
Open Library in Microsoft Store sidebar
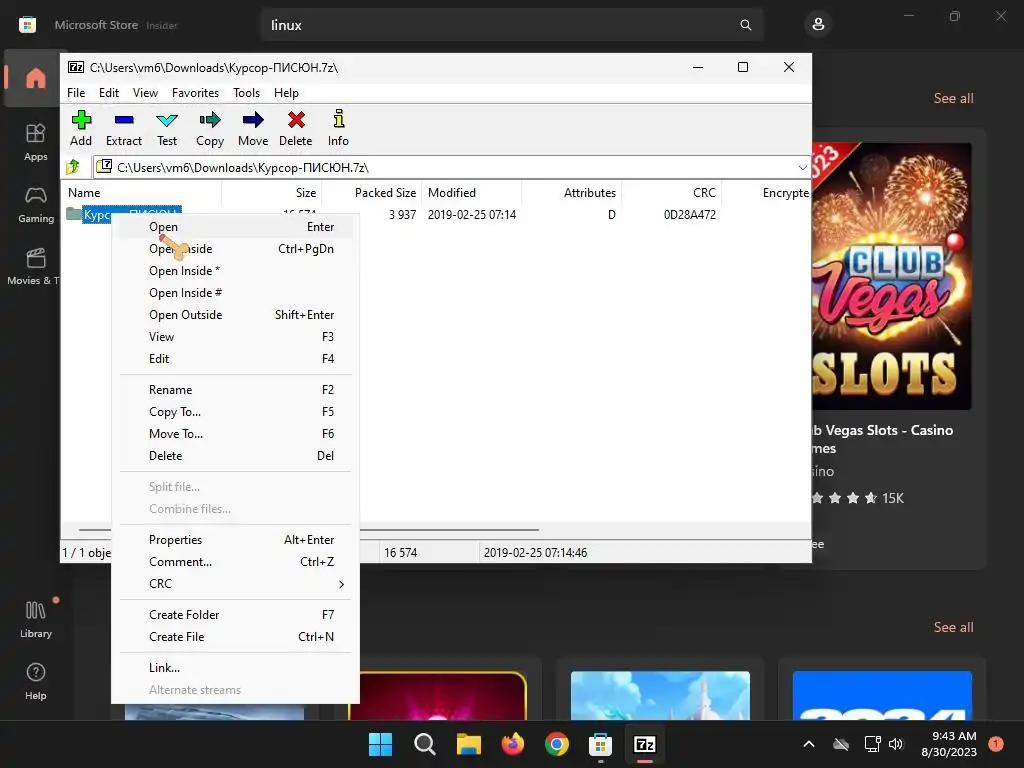pos(35,619)
